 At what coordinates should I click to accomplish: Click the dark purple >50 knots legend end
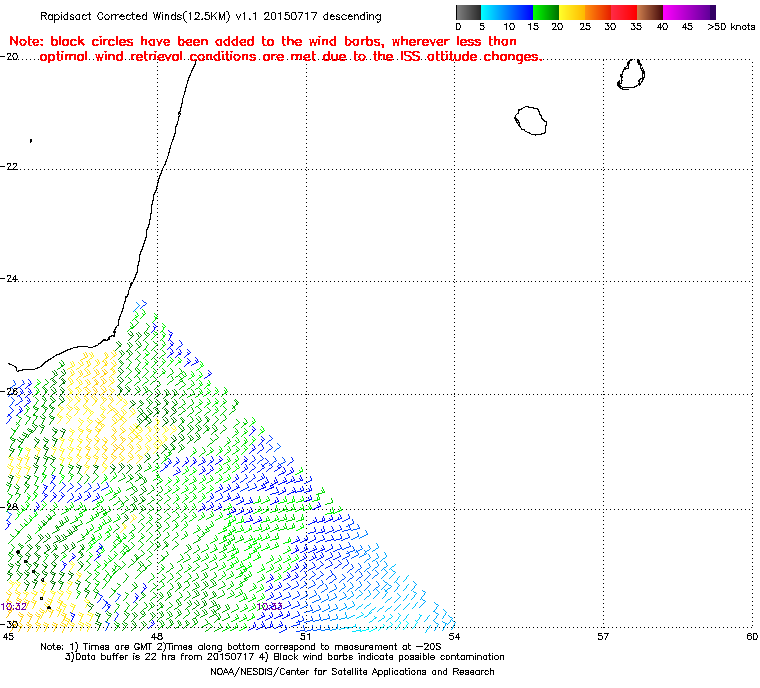712,12
